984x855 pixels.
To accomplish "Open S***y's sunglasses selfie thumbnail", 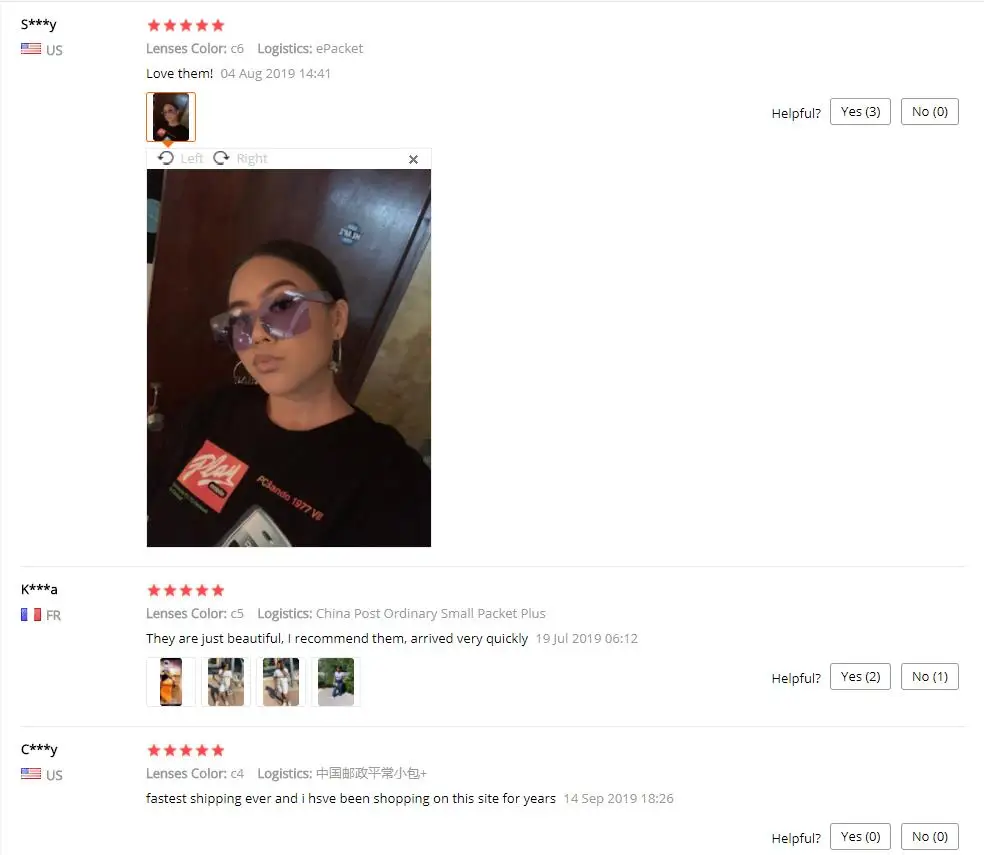I will pyautogui.click(x=171, y=117).
